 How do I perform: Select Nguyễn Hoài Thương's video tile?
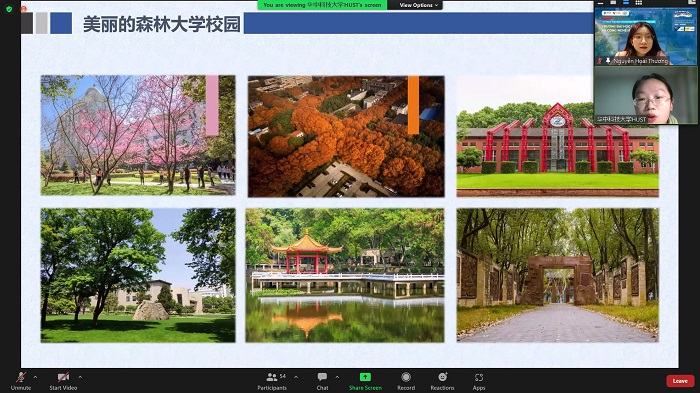tap(646, 37)
